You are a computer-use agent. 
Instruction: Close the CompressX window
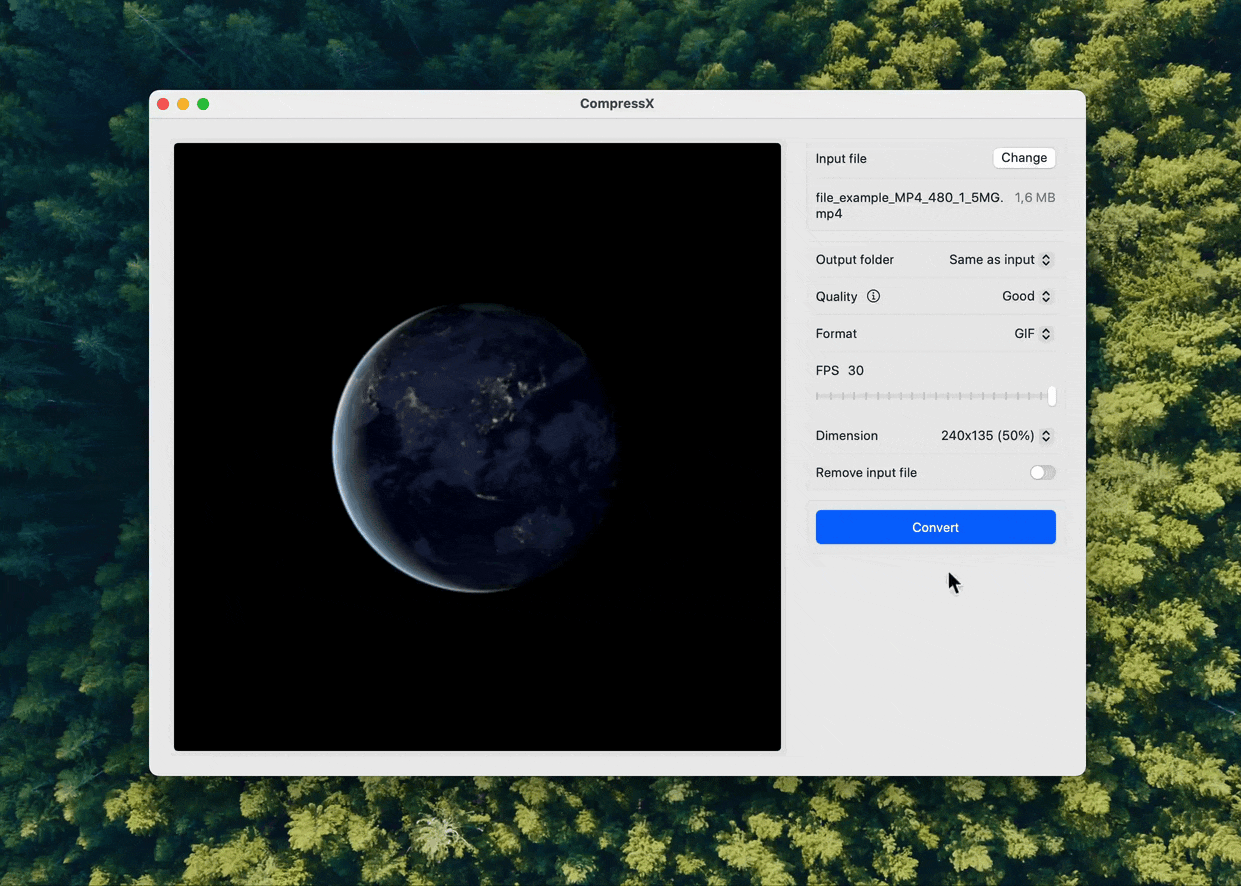pos(163,104)
